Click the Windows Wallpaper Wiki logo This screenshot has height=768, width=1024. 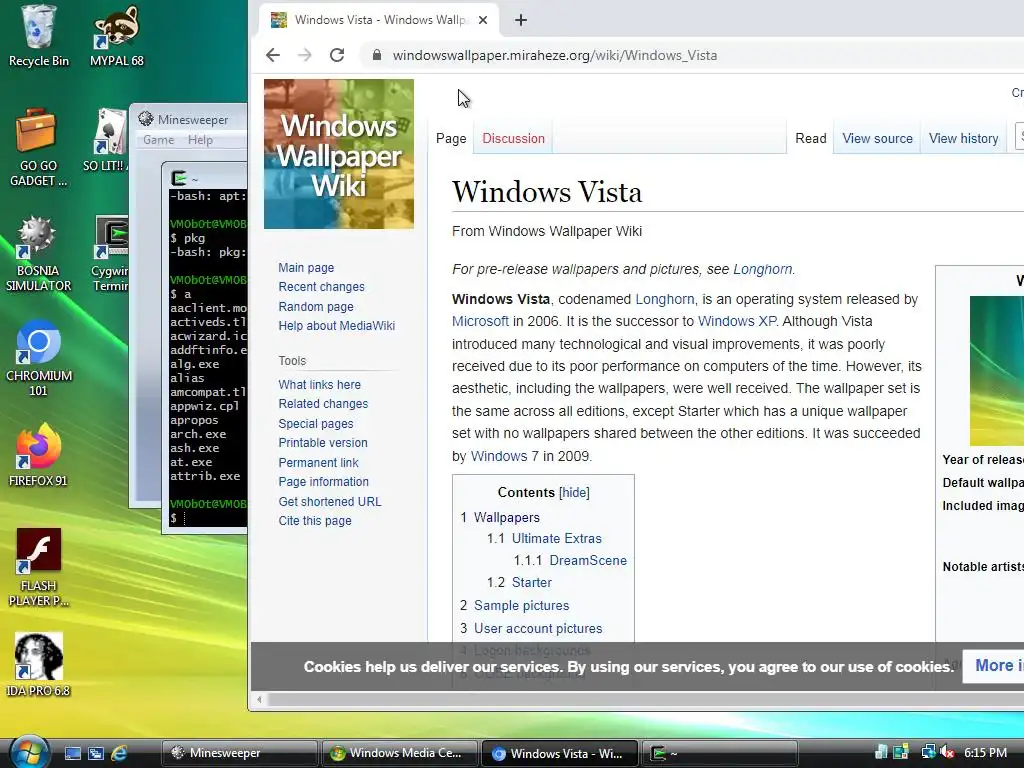[x=339, y=154]
